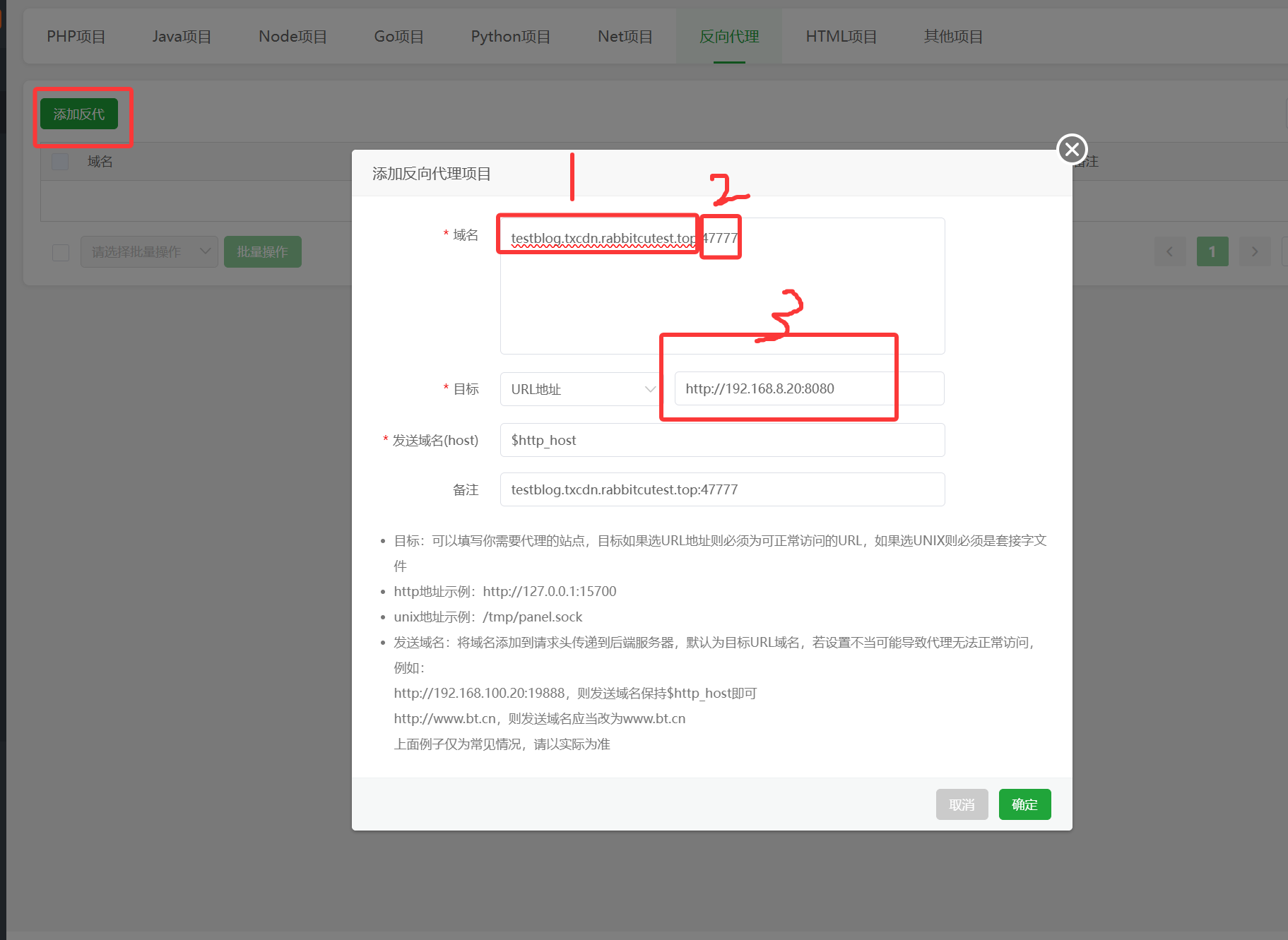Open the 请选择批量操作 dropdown
1288x940 pixels.
click(x=149, y=252)
